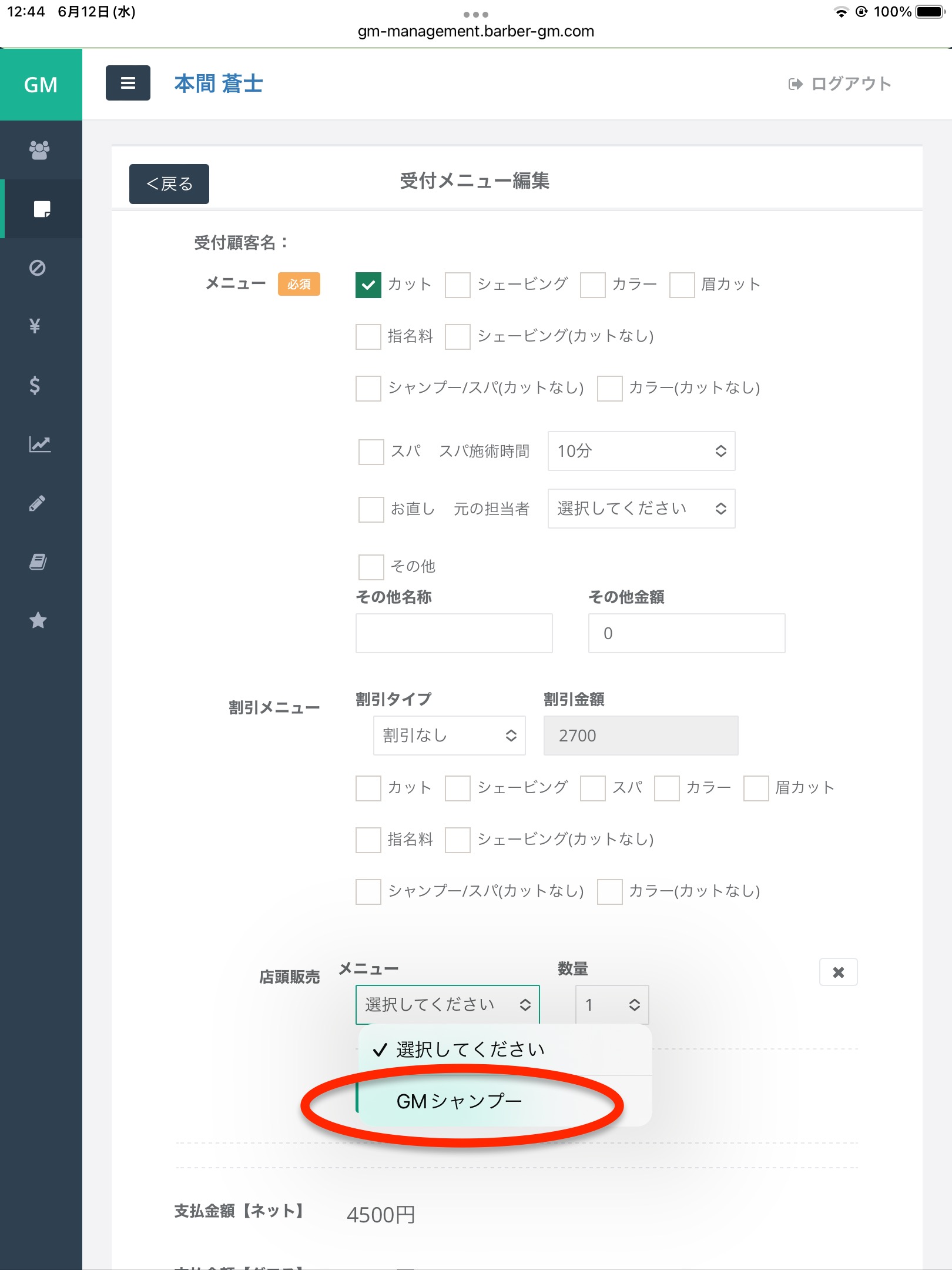This screenshot has width=952, height=1270.
Task: Select 選択してください option in open list
Action: point(470,1050)
